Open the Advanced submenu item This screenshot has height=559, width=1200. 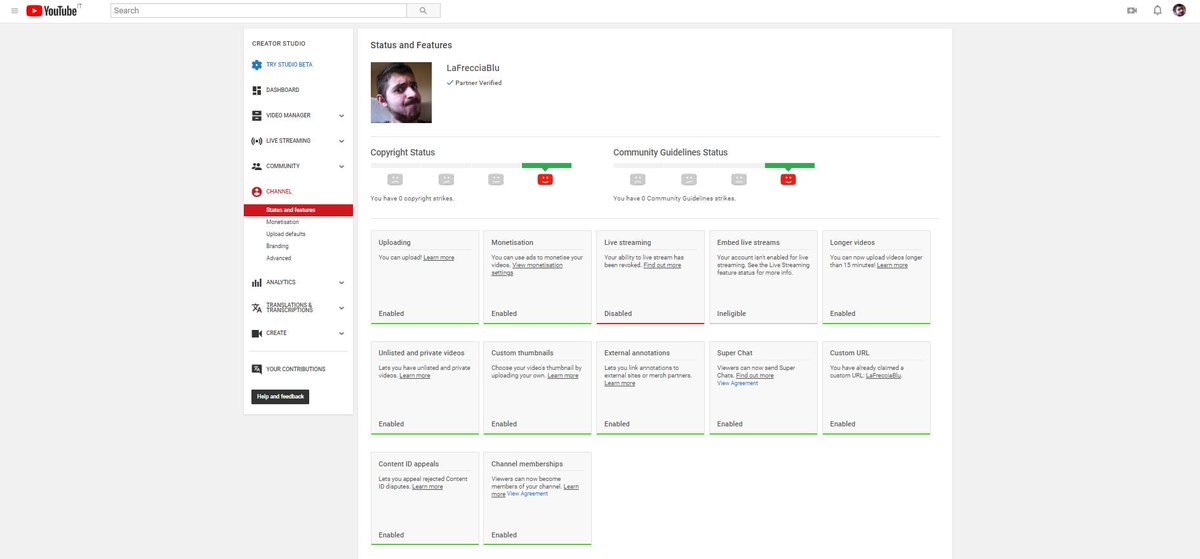[279, 258]
